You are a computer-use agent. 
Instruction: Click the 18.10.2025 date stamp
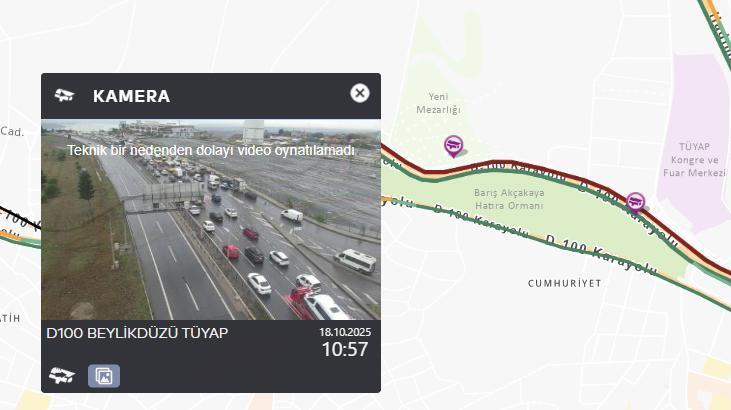point(345,332)
